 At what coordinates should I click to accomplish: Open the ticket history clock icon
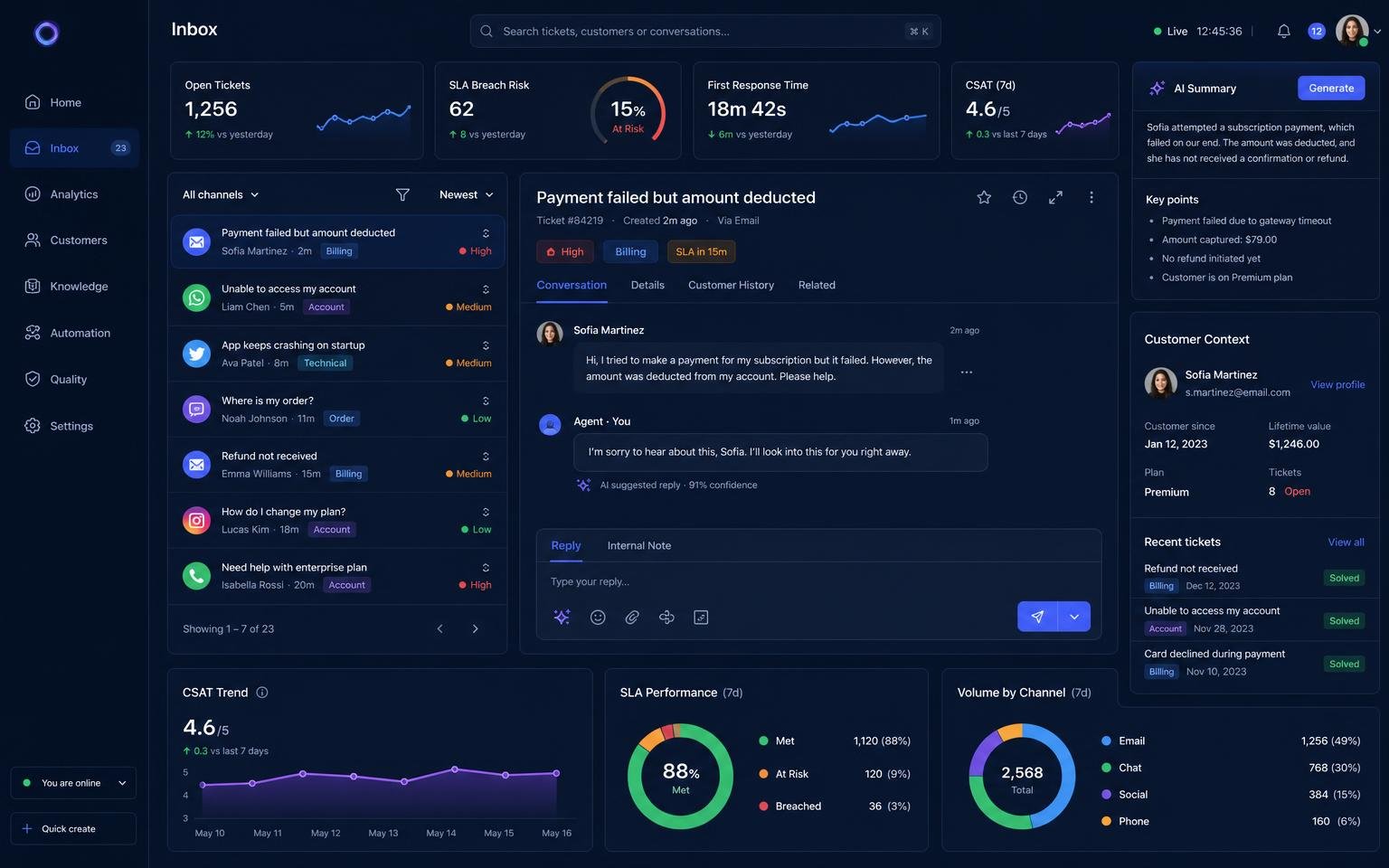[1019, 197]
